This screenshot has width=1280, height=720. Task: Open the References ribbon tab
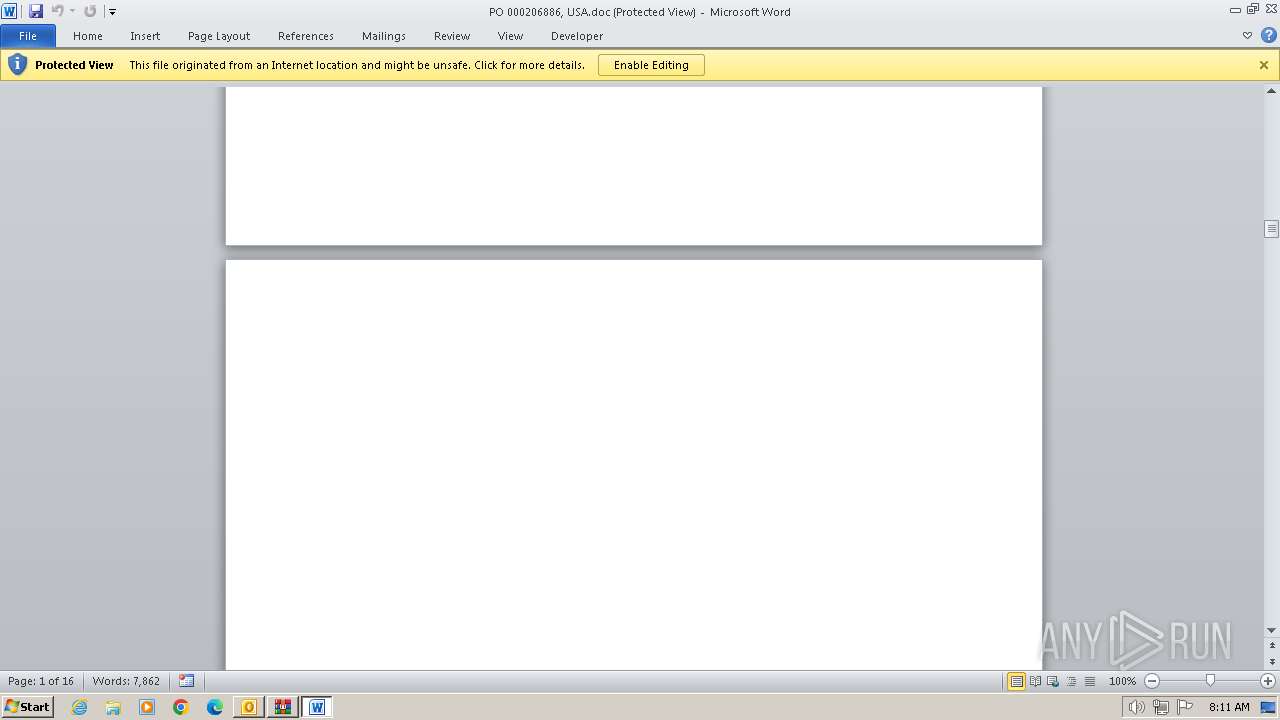(x=306, y=36)
